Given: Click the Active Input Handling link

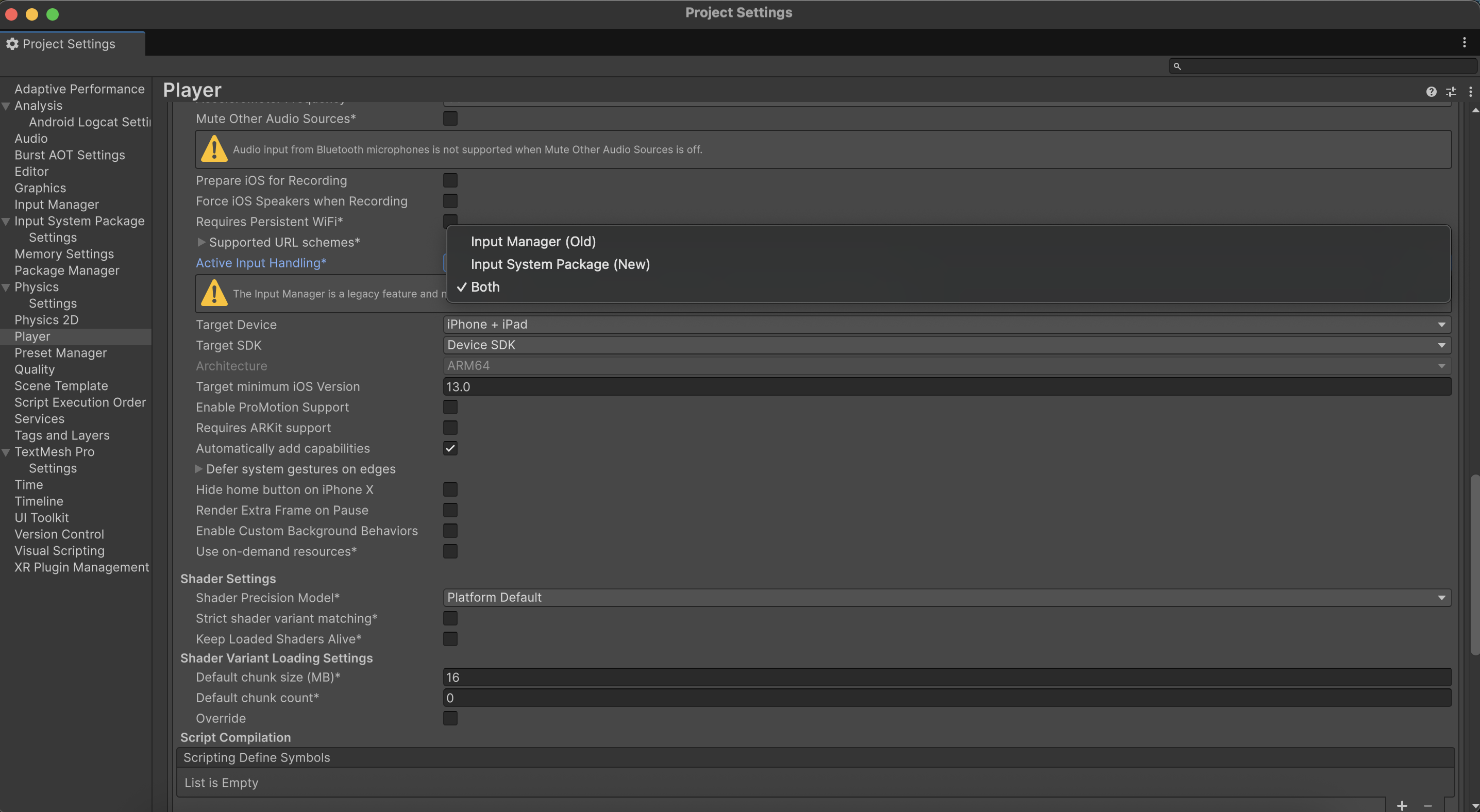Looking at the screenshot, I should 261,262.
